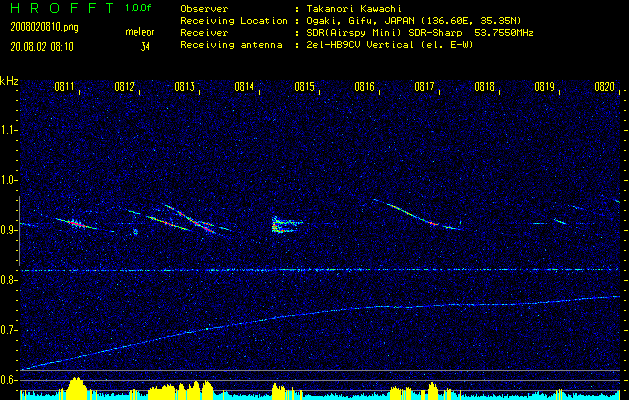Click the largest yellow power peak near 0811
This screenshot has height=400, width=629.
(77, 387)
